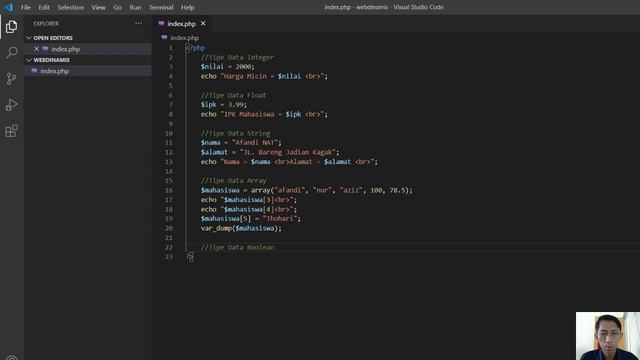
Task: Open the Search view in activity bar
Action: [11, 53]
